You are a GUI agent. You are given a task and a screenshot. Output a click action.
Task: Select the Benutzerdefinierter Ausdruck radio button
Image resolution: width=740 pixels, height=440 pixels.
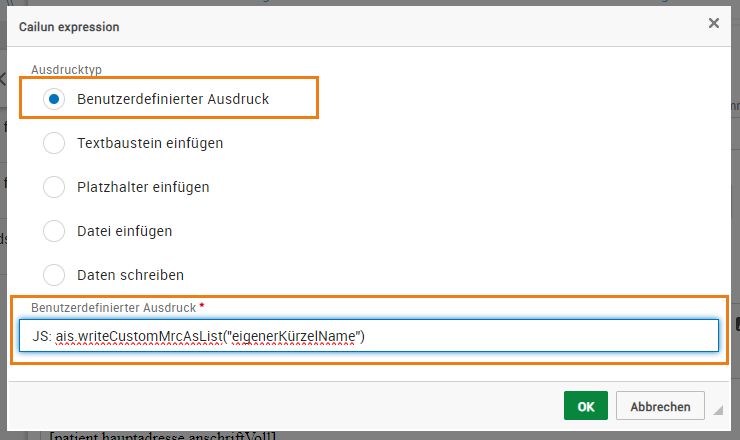[54, 99]
